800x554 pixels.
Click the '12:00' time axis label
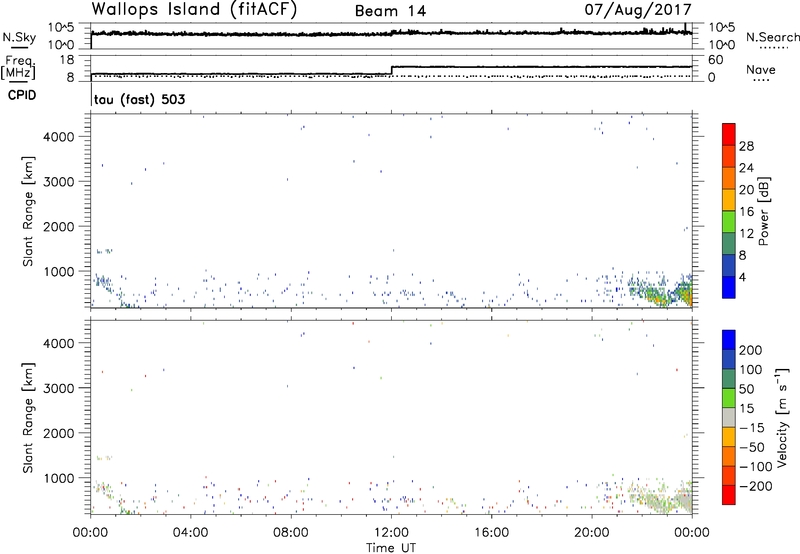(391, 533)
